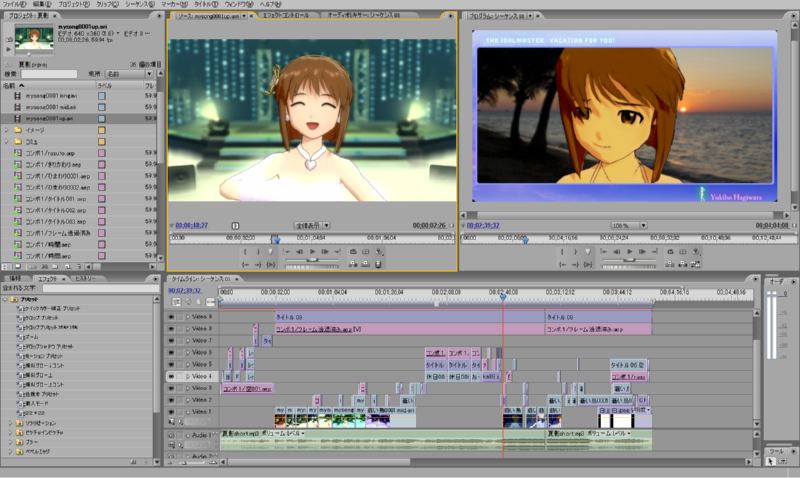Toggle the lock box on Video 2
This screenshot has width=800, height=478.
[x=180, y=400]
